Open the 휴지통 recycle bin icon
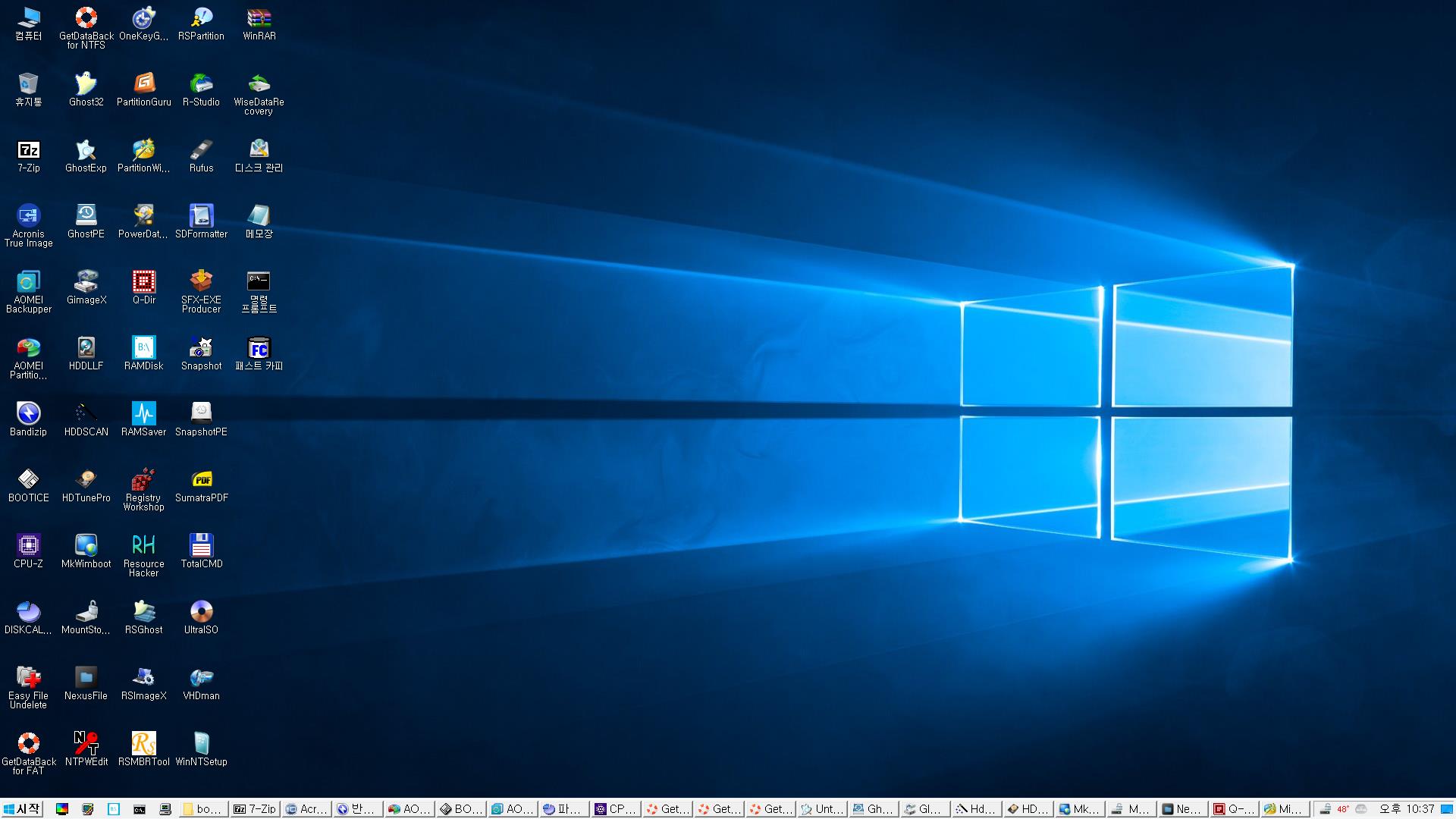This screenshot has width=1456, height=819. point(29,89)
